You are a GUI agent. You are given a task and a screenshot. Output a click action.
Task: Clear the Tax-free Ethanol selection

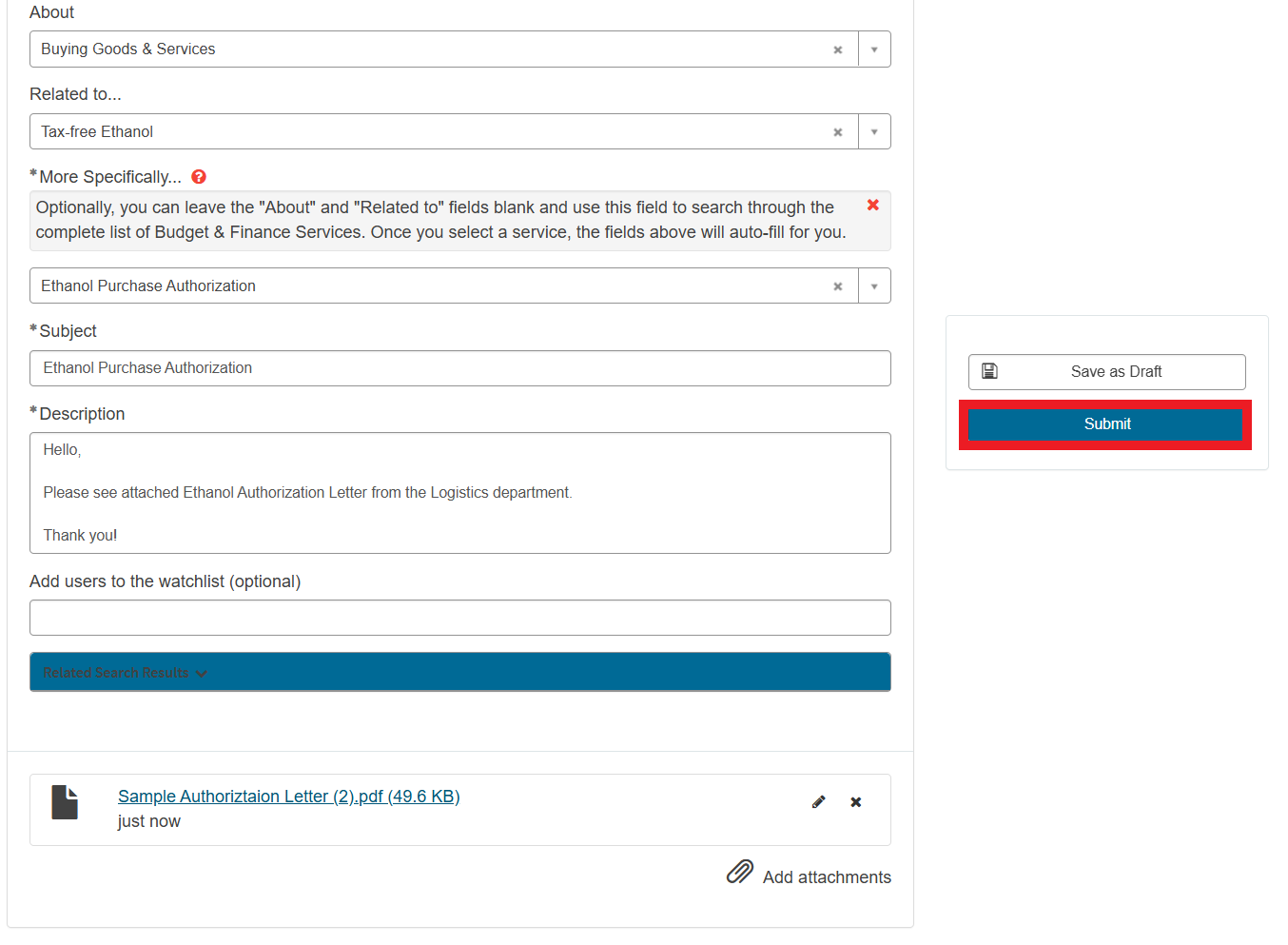tap(837, 132)
